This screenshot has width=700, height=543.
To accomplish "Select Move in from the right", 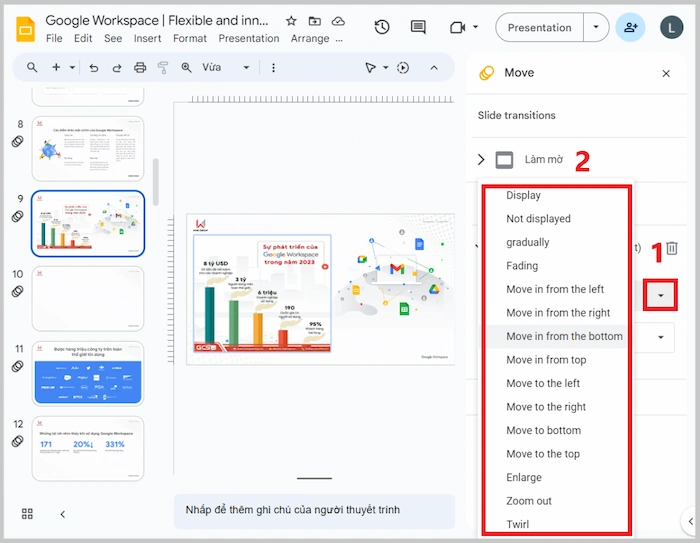I will 556,313.
